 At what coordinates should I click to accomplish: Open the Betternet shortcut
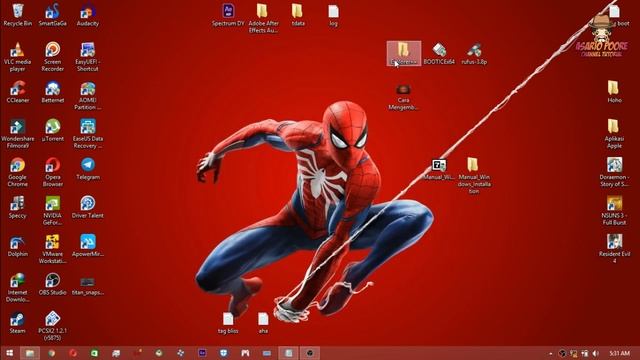[x=53, y=92]
